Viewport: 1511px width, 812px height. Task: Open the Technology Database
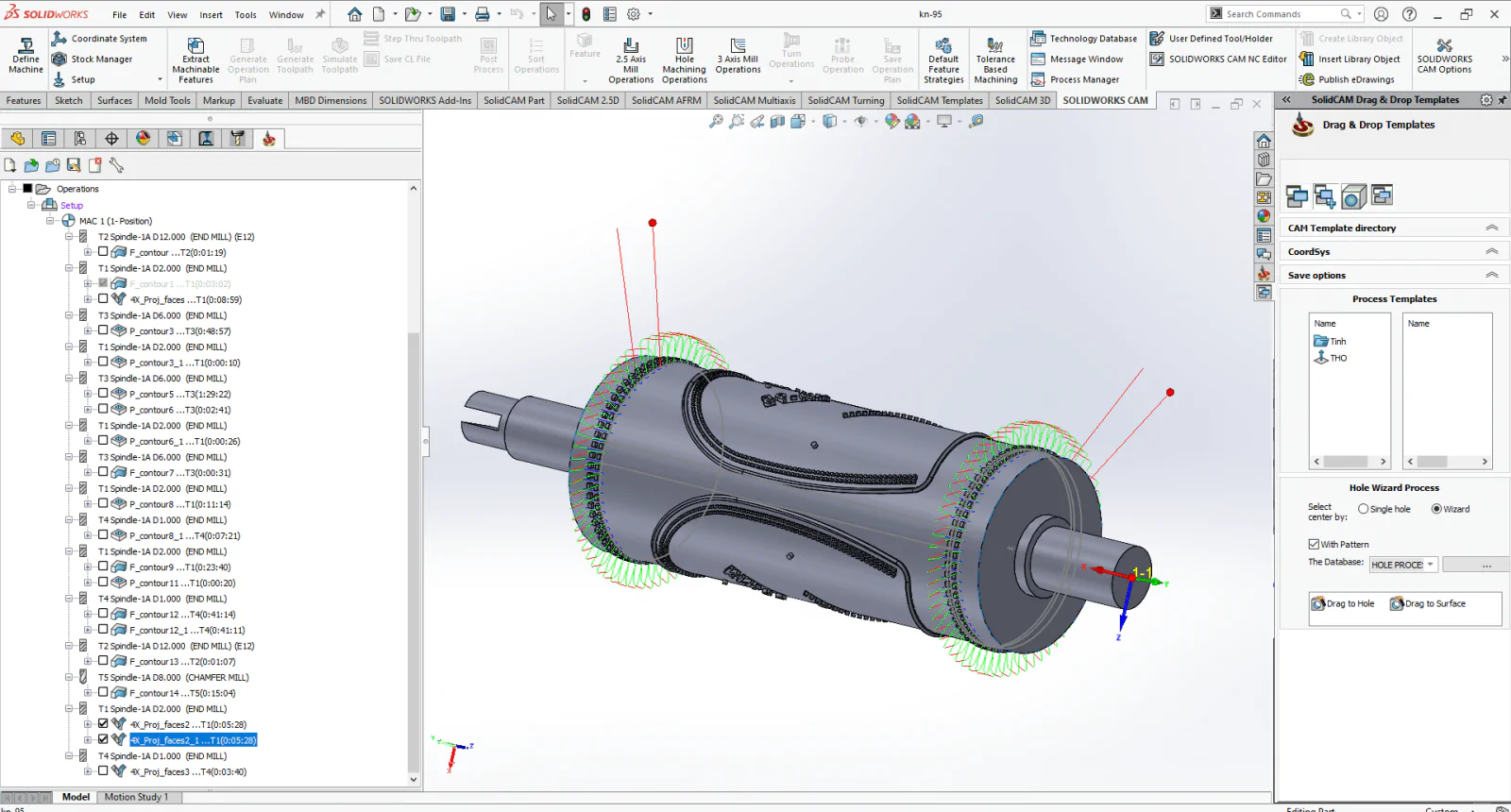pos(1084,39)
